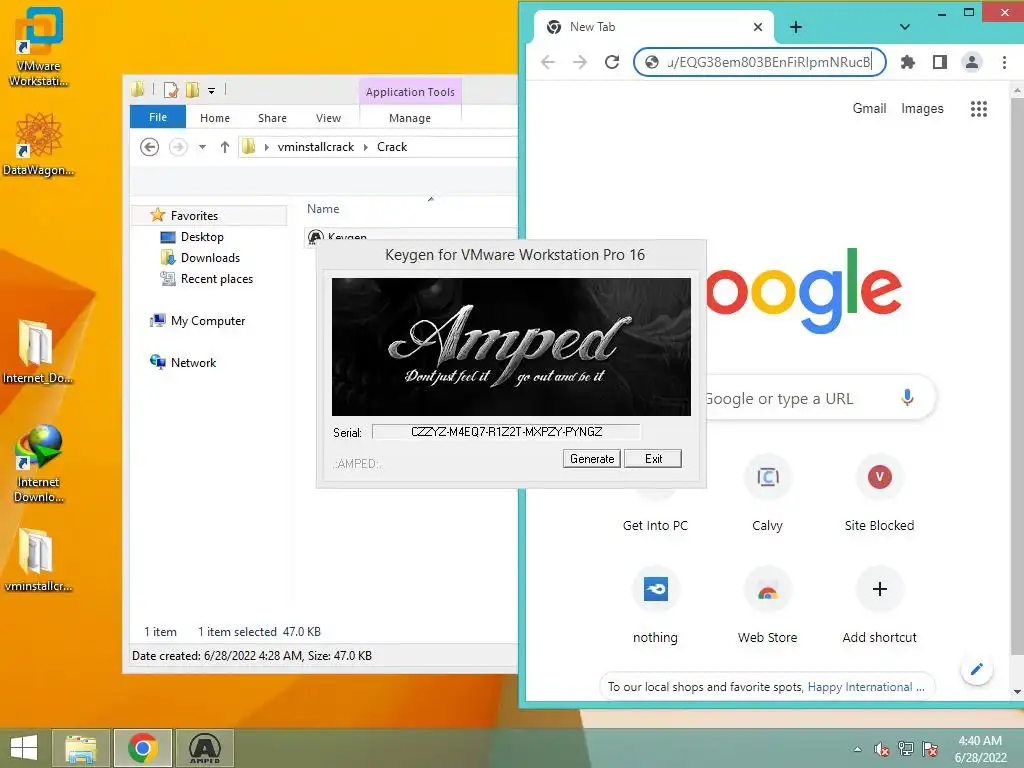
Task: Open File Explorer from the taskbar
Action: (80, 748)
